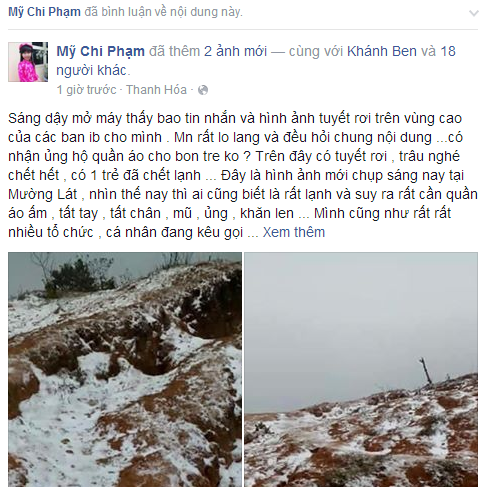Open the left snowy hillside photo
The height and width of the screenshot is (487, 490).
pyautogui.click(x=125, y=370)
